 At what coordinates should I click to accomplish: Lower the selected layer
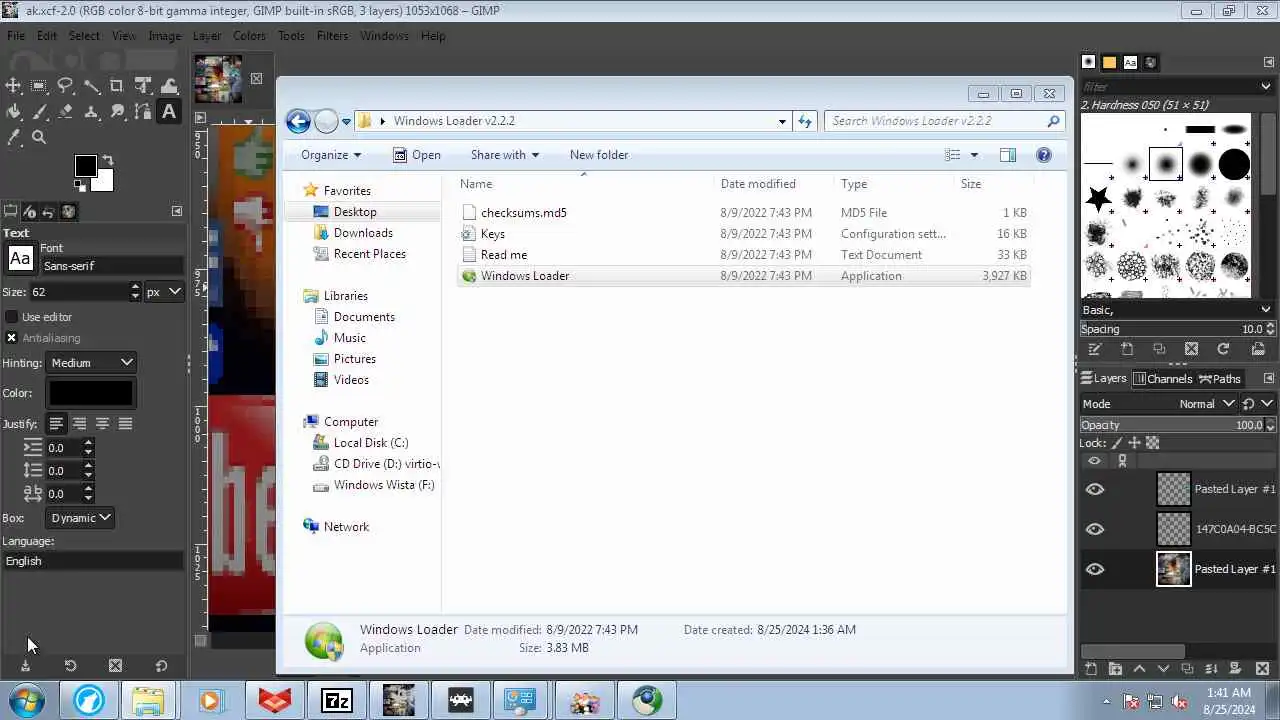[1163, 669]
